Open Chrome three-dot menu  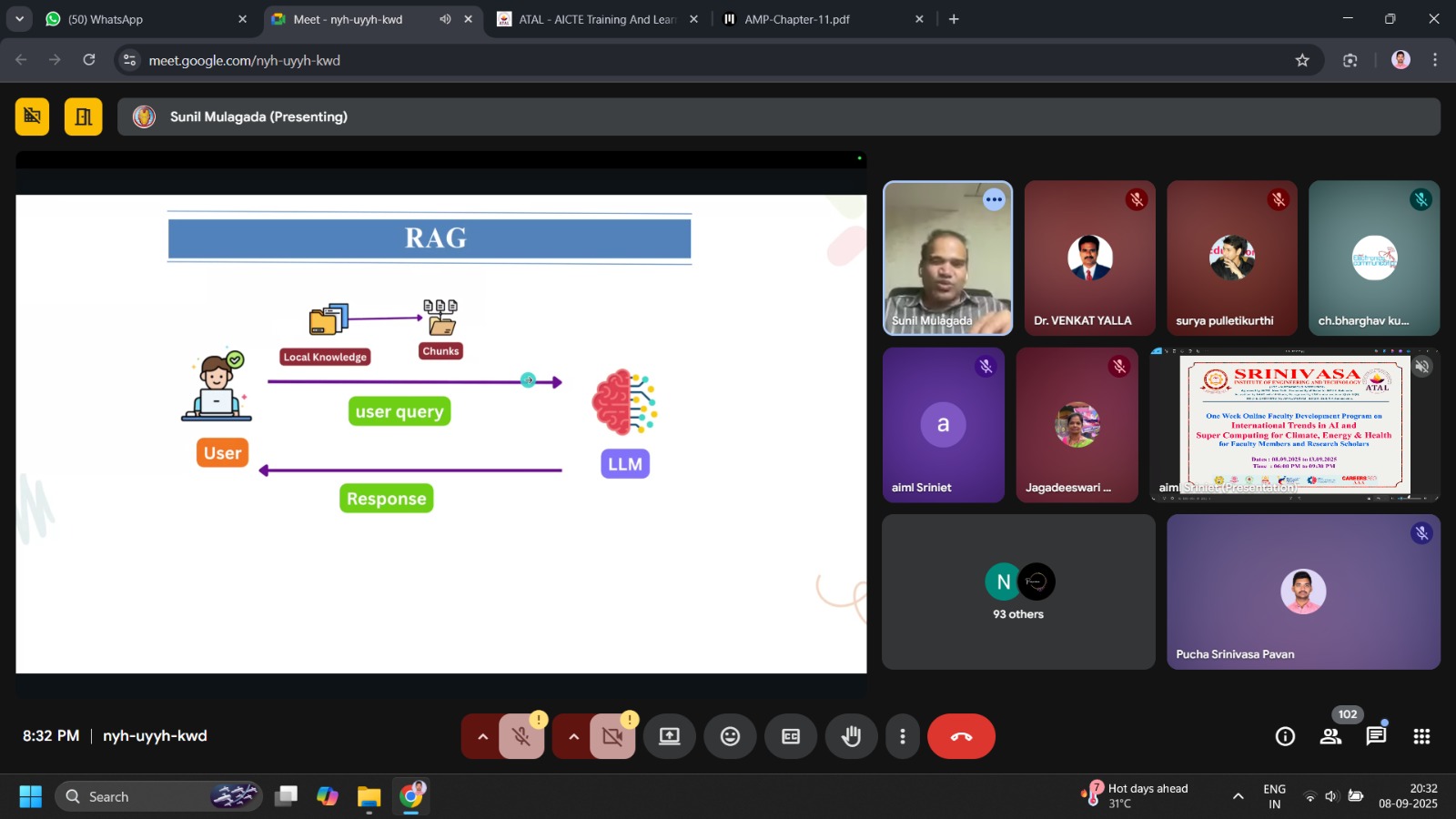1435,60
